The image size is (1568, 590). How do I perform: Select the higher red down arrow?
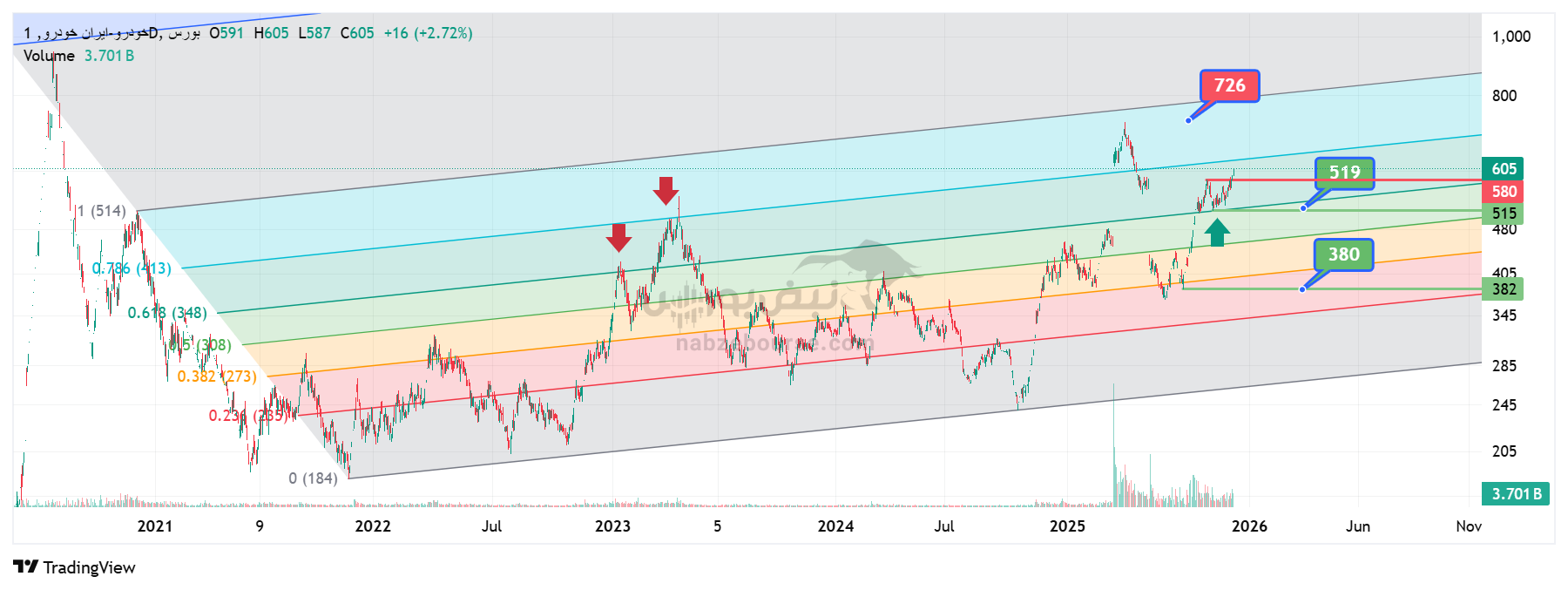click(x=666, y=190)
